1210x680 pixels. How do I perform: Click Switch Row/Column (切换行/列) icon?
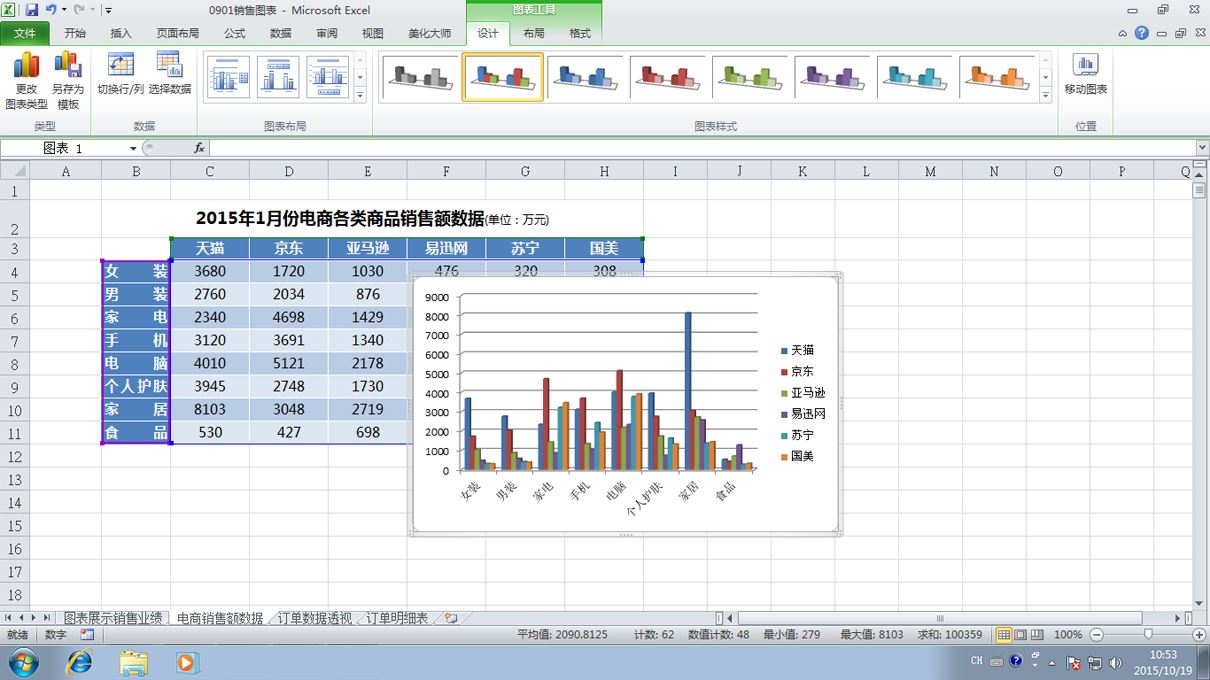[x=120, y=66]
